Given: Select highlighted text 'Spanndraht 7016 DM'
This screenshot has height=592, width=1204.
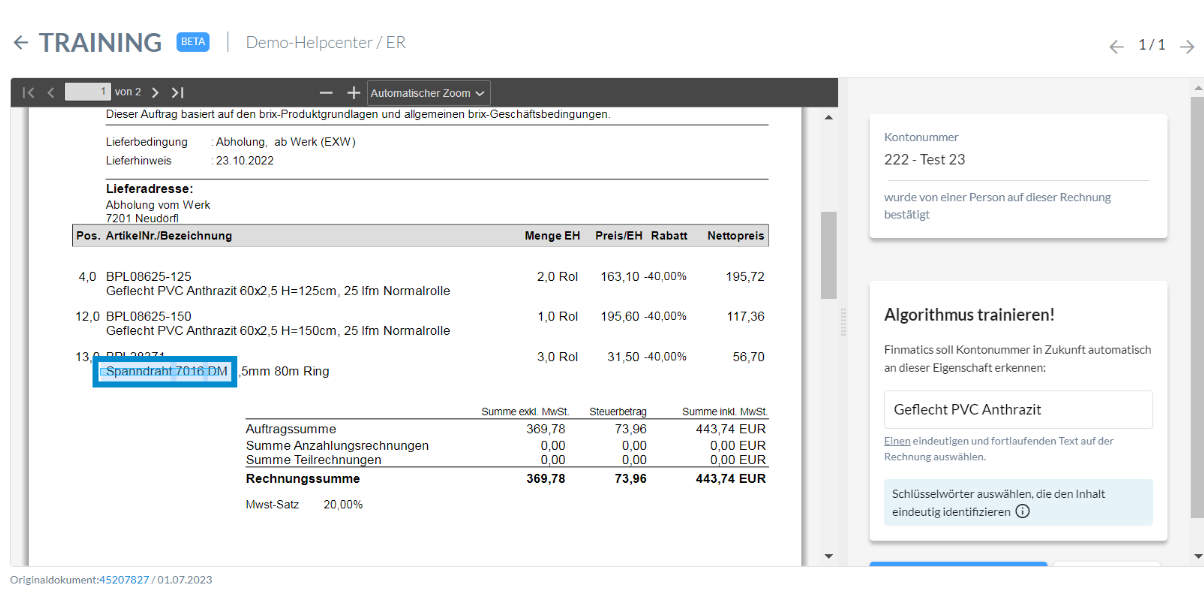Looking at the screenshot, I should [x=166, y=371].
